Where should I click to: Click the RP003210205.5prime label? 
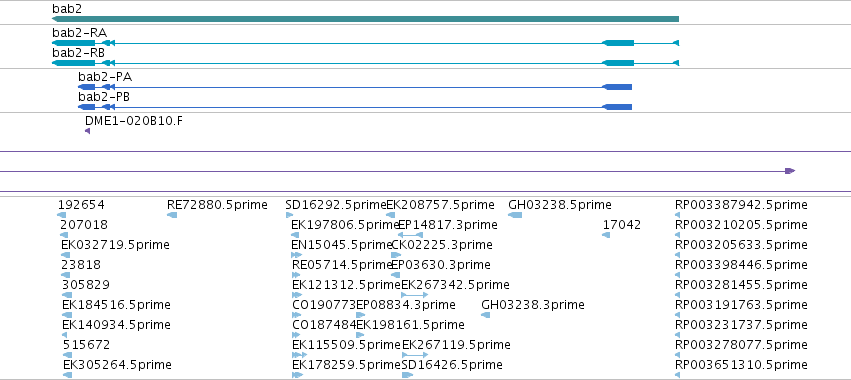[x=741, y=224]
